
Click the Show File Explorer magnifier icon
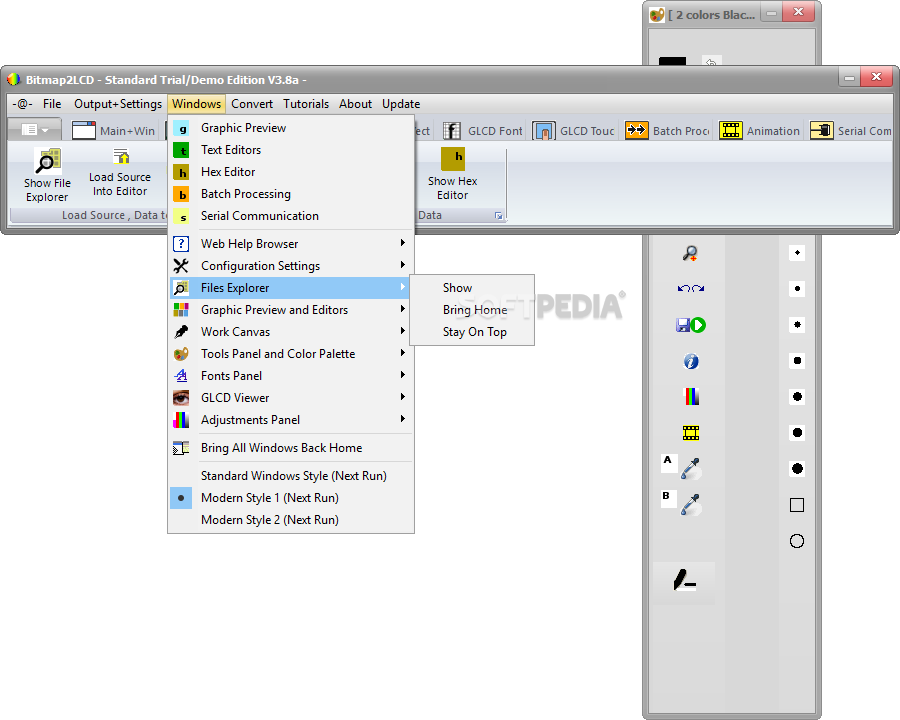pyautogui.click(x=47, y=161)
